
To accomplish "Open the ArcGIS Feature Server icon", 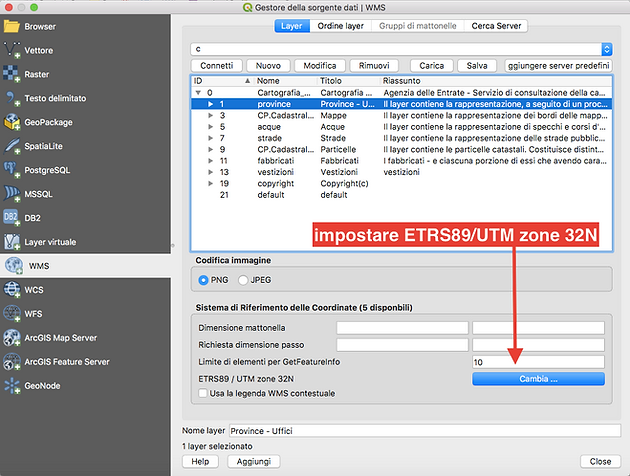I will pos(11,362).
